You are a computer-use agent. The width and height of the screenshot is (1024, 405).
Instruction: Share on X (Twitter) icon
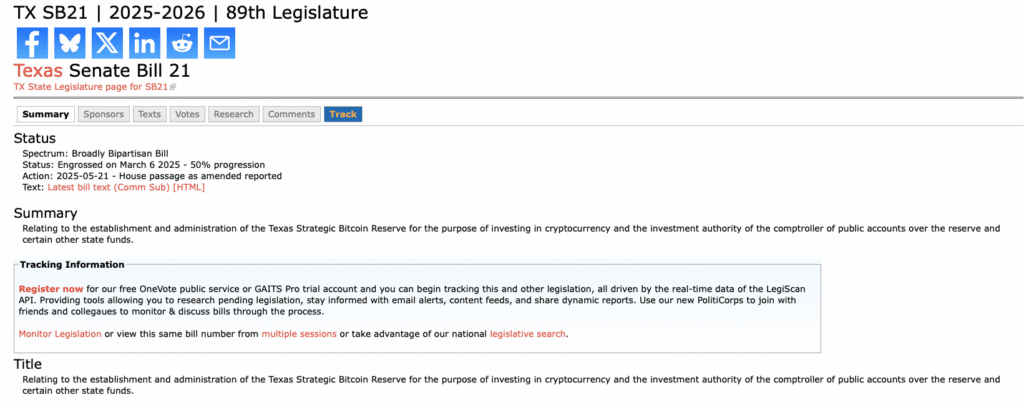tap(107, 44)
